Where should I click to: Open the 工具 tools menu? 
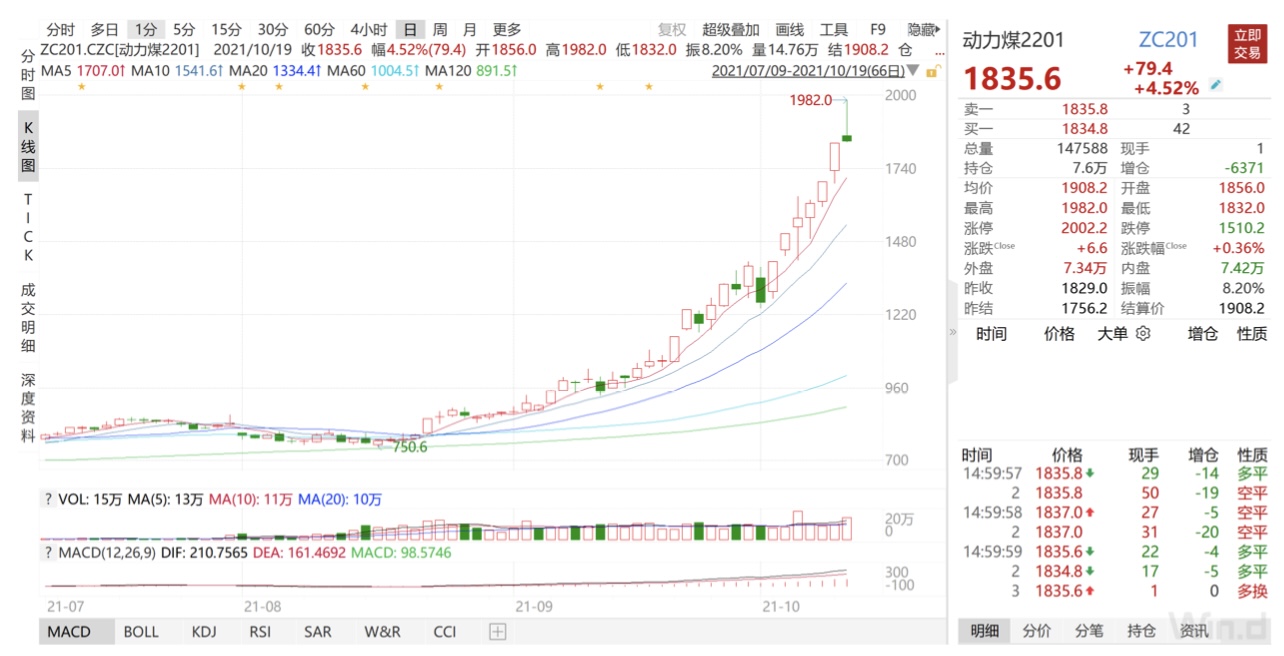coord(833,29)
